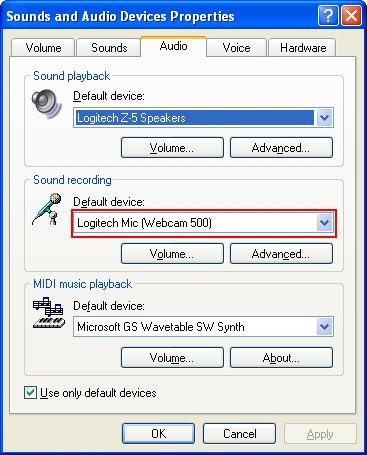Image resolution: width=367 pixels, height=455 pixels.
Task: Open the Hardware tab
Action: 303,48
